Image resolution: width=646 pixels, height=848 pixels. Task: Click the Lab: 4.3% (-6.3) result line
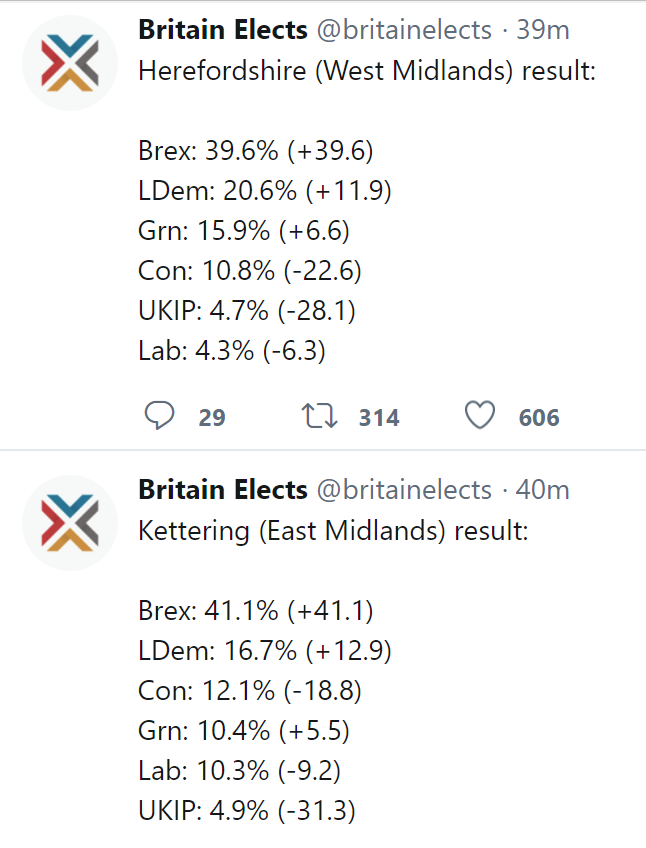tap(232, 351)
